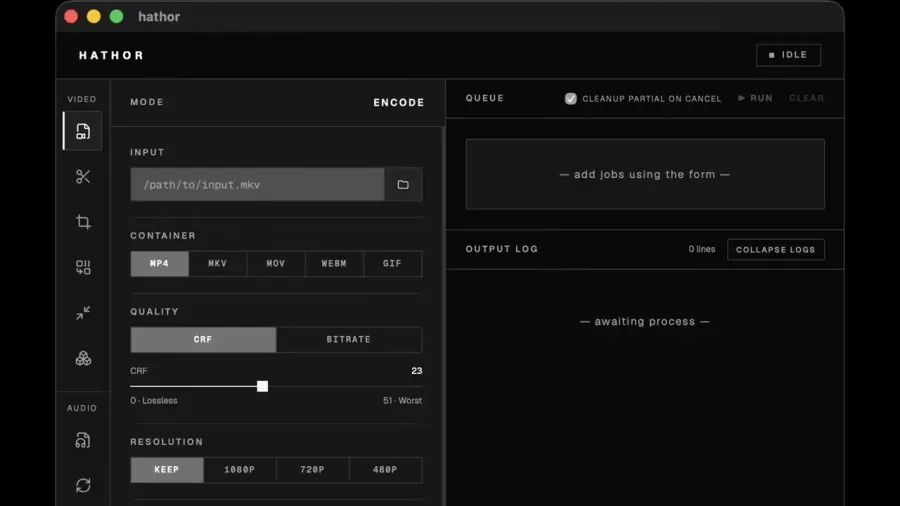The height and width of the screenshot is (506, 900).
Task: Open the Crop tool in sidebar
Action: 83,222
